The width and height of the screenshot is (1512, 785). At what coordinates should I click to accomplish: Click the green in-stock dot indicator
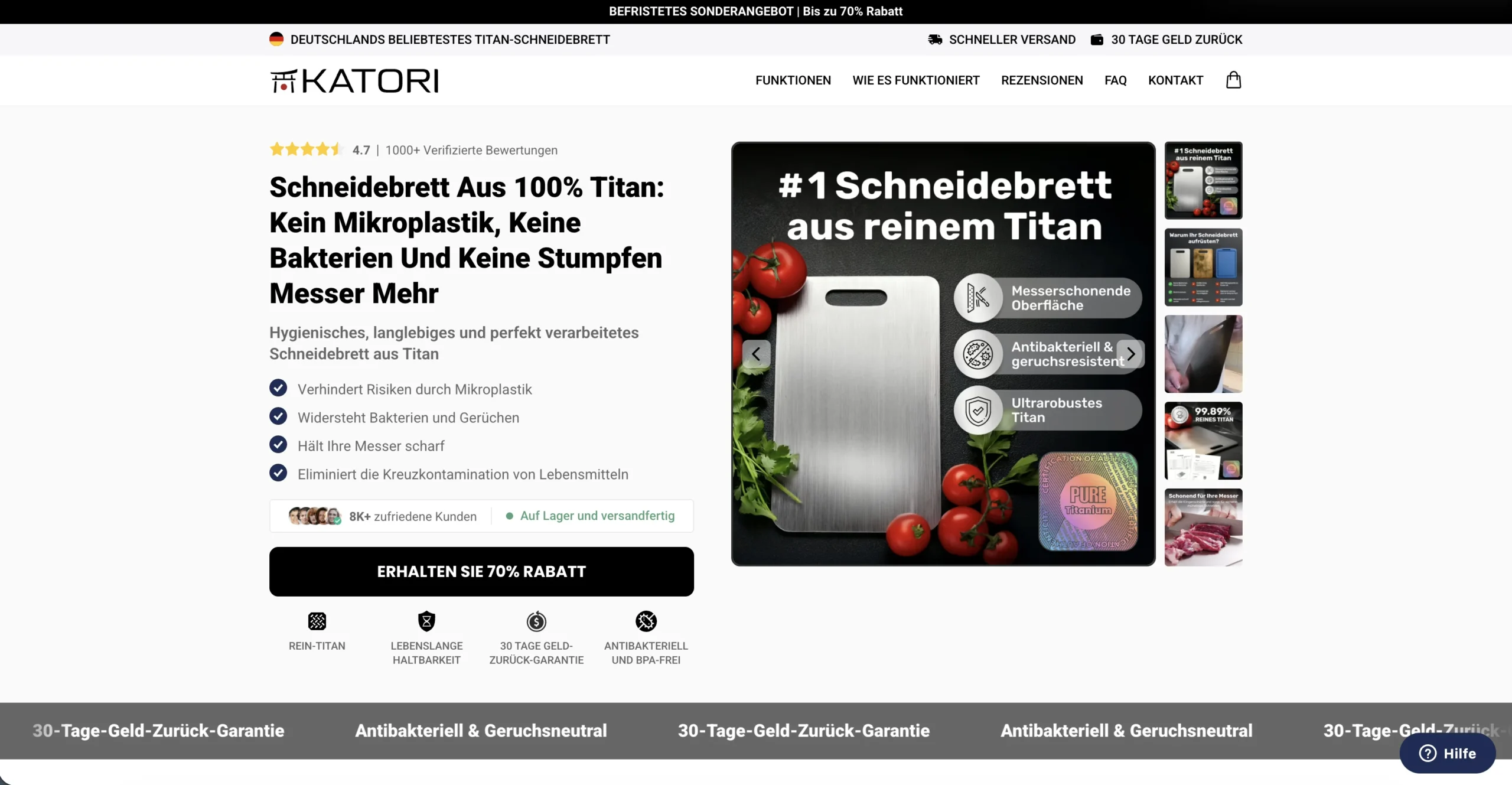tap(509, 516)
